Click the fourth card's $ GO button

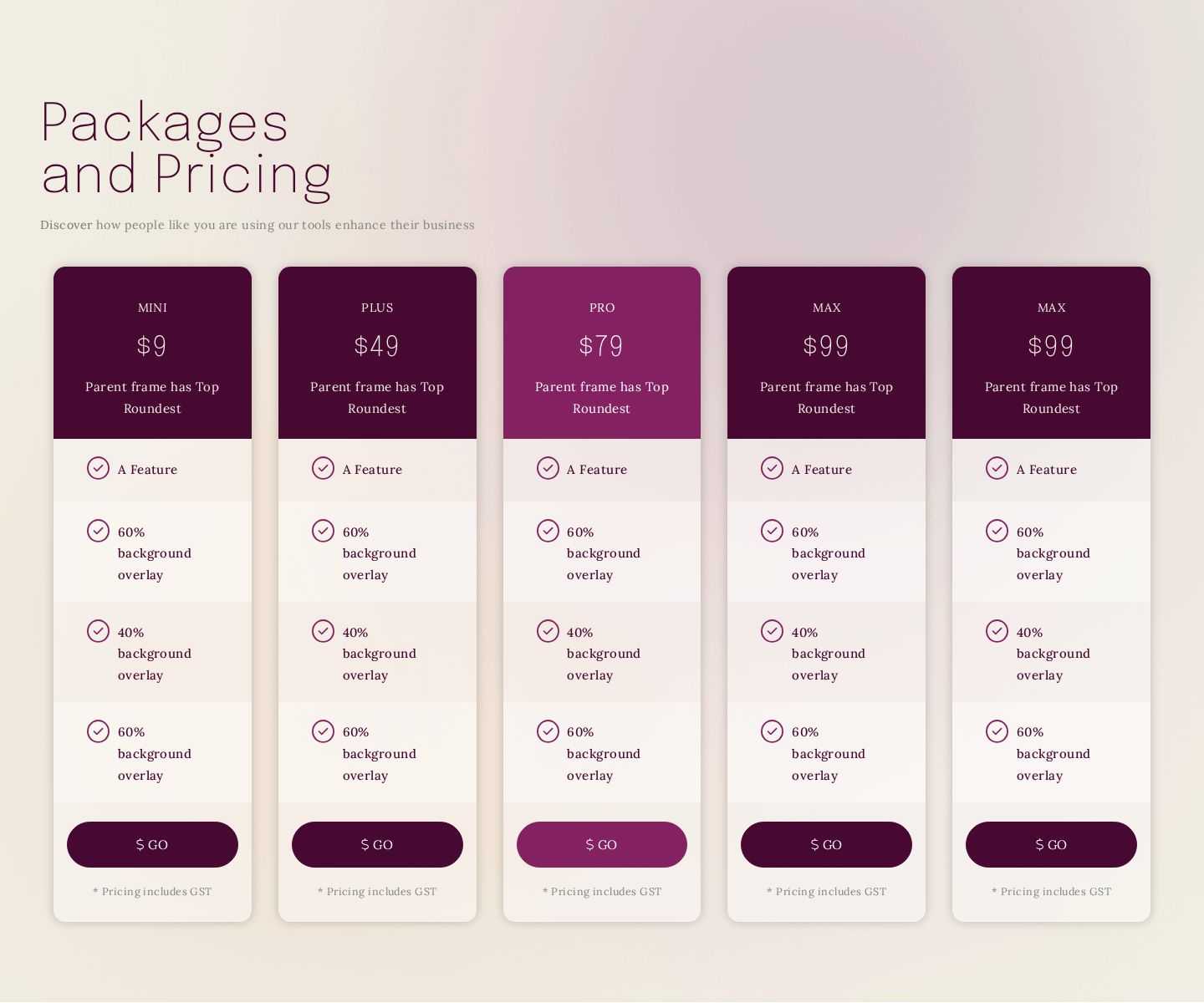826,844
